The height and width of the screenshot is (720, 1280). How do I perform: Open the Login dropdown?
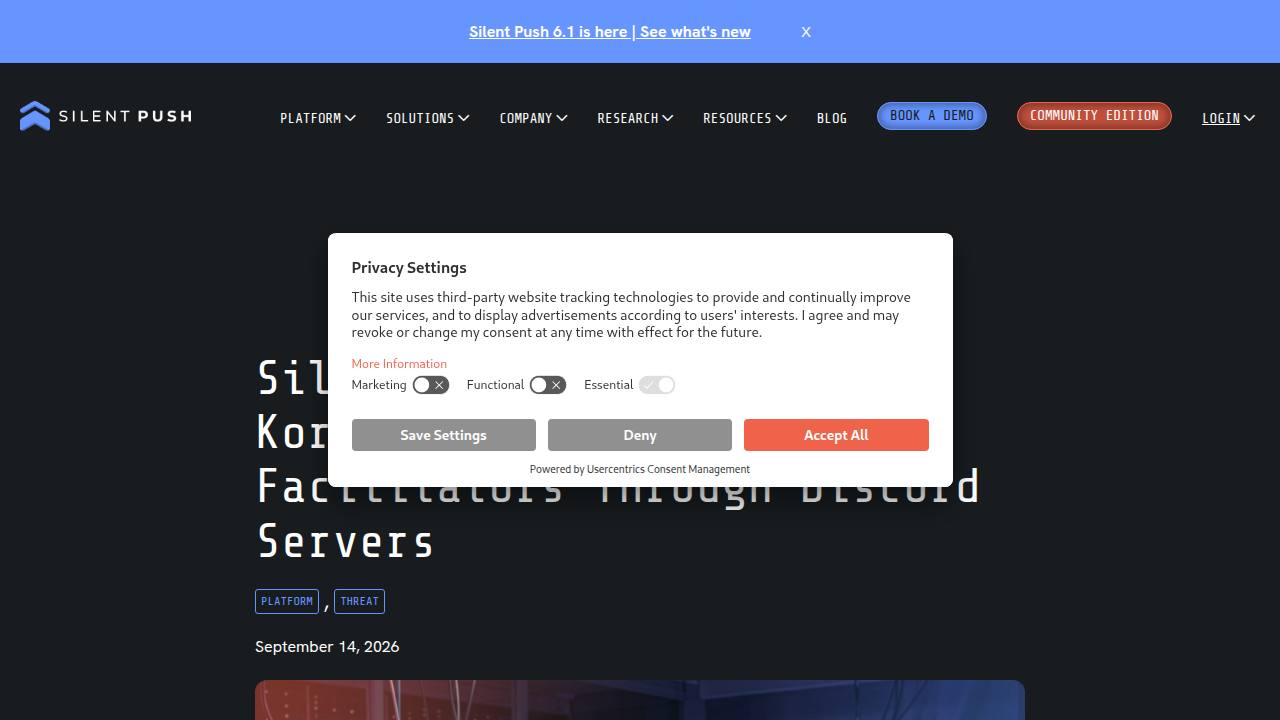1228,118
